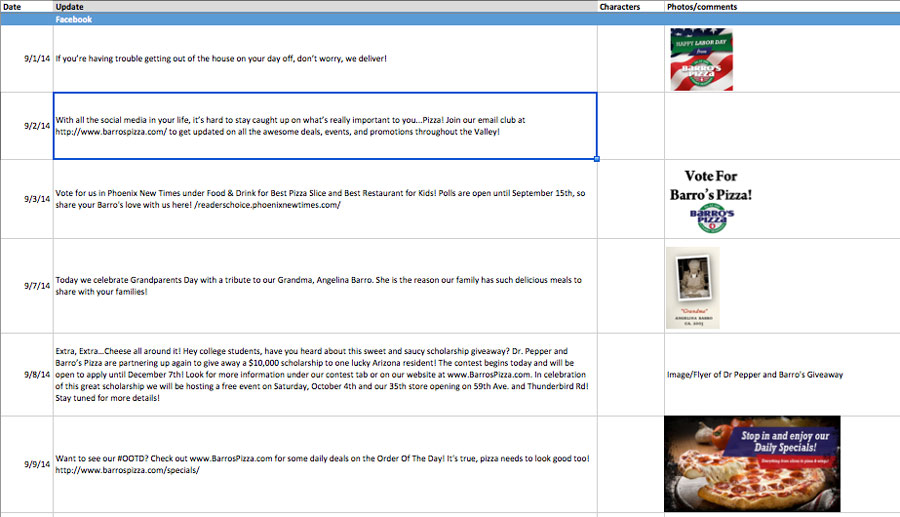The width and height of the screenshot is (900, 517).
Task: Click the Dr. Pepper scholarship update cell
Action: (x=325, y=375)
